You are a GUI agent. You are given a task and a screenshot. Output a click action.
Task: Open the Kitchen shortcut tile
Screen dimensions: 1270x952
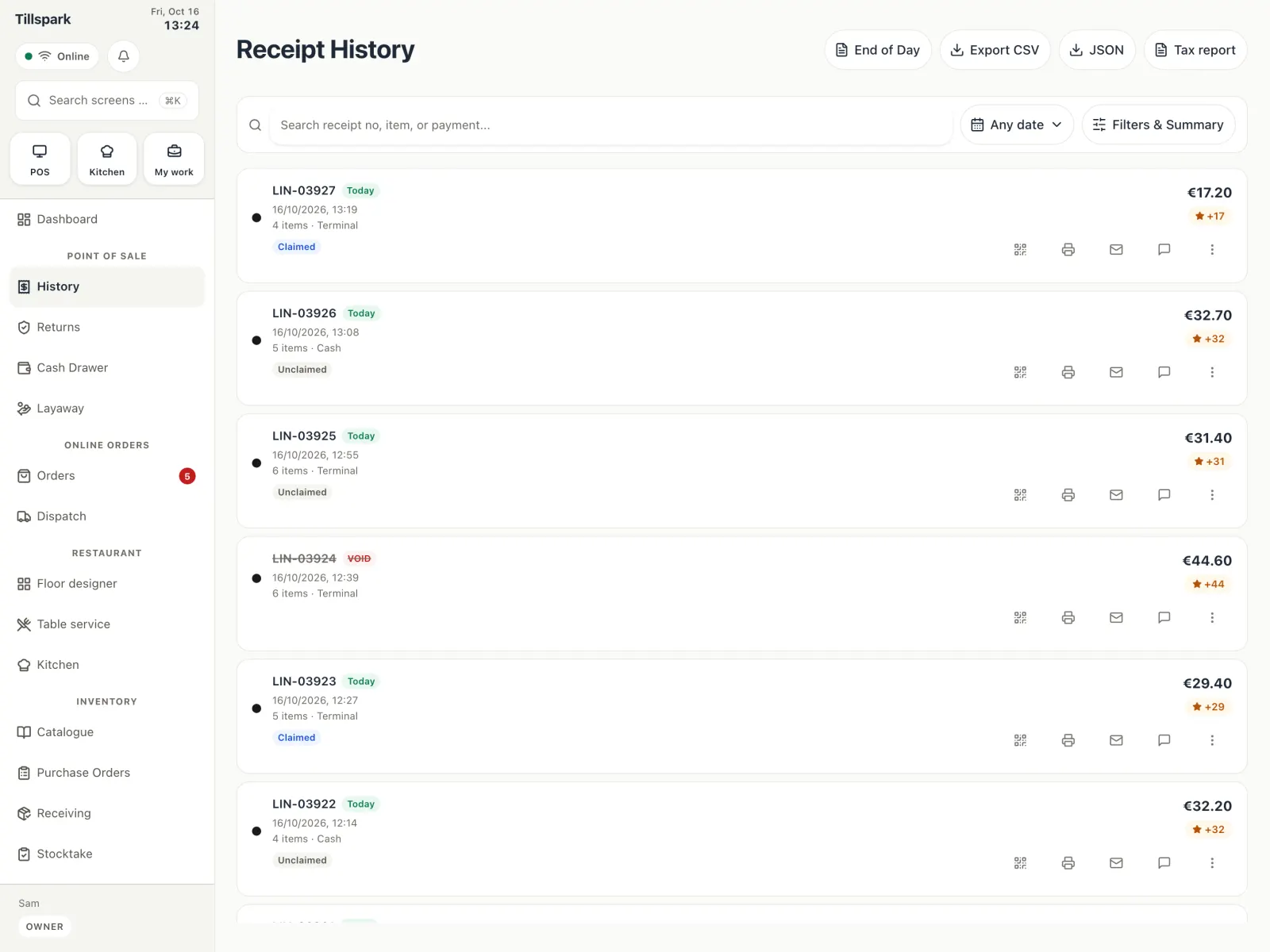(107, 159)
